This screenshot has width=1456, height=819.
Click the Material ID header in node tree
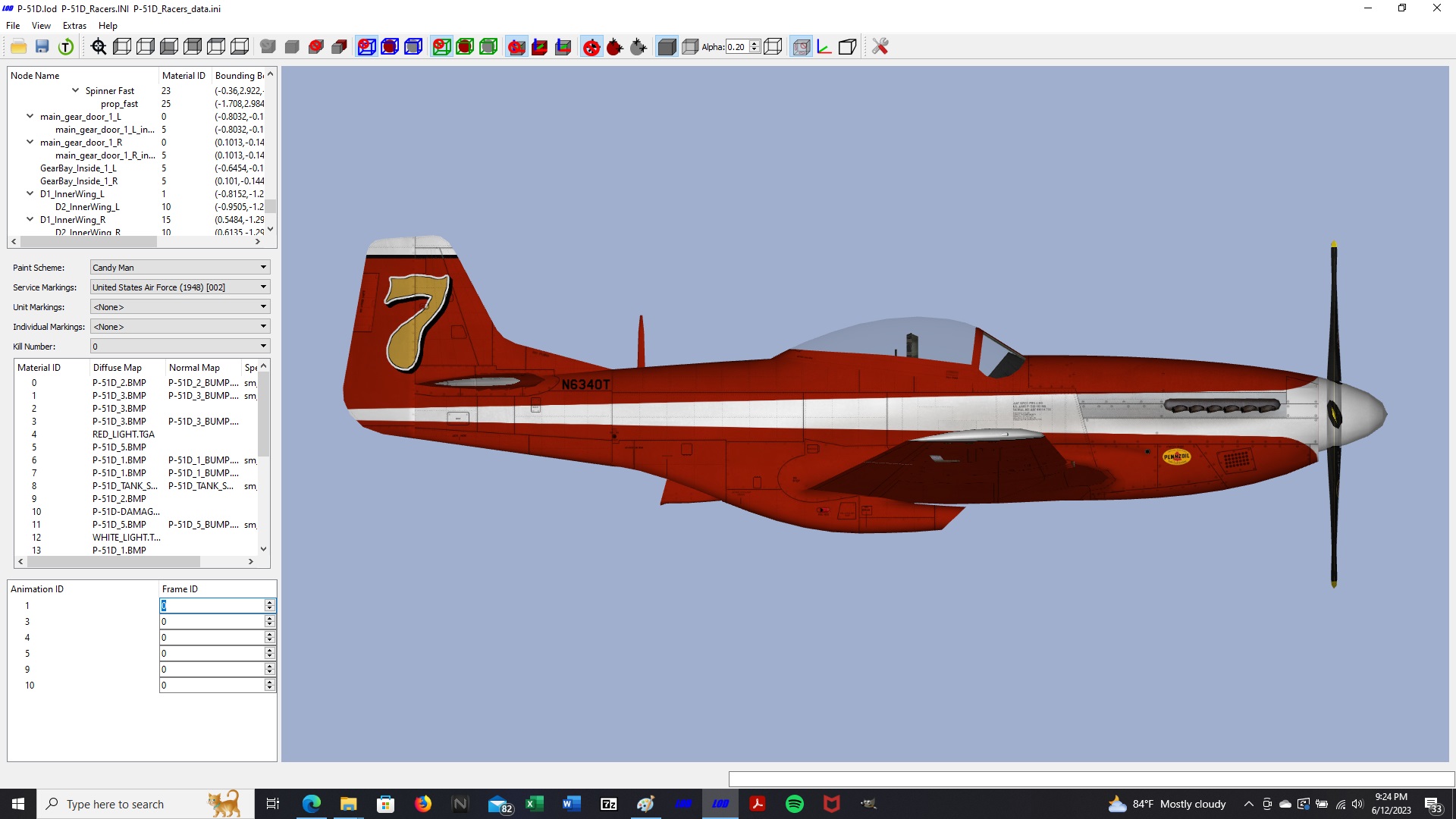(x=185, y=76)
